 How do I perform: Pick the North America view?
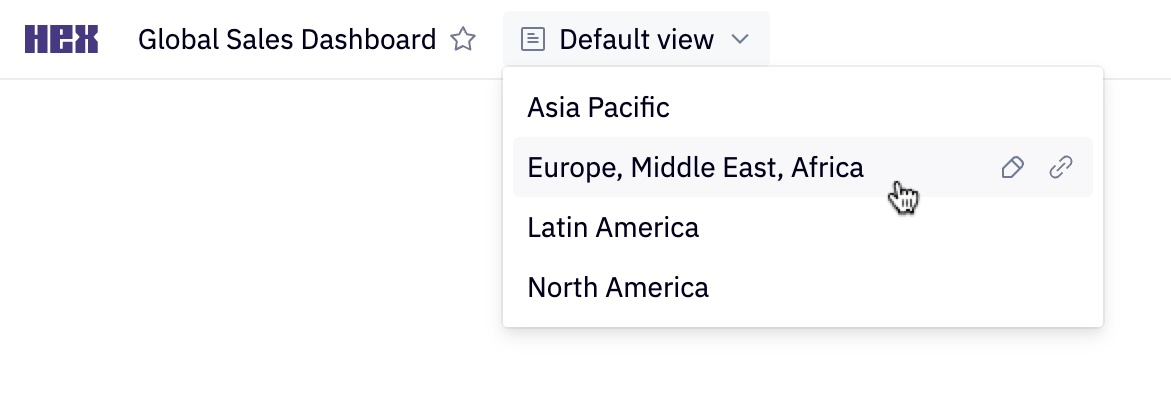(618, 288)
